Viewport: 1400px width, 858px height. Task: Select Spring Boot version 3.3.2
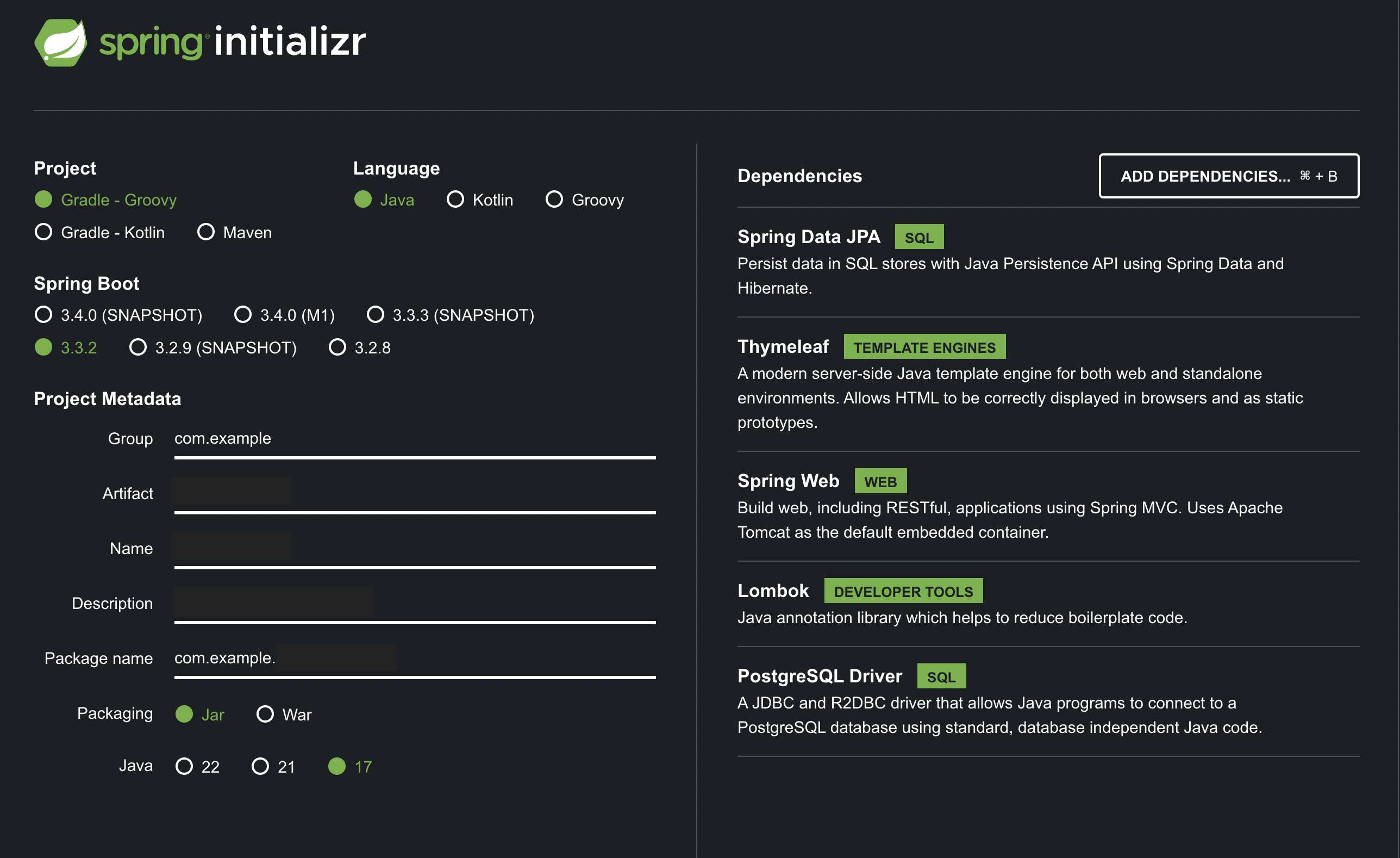pos(66,347)
